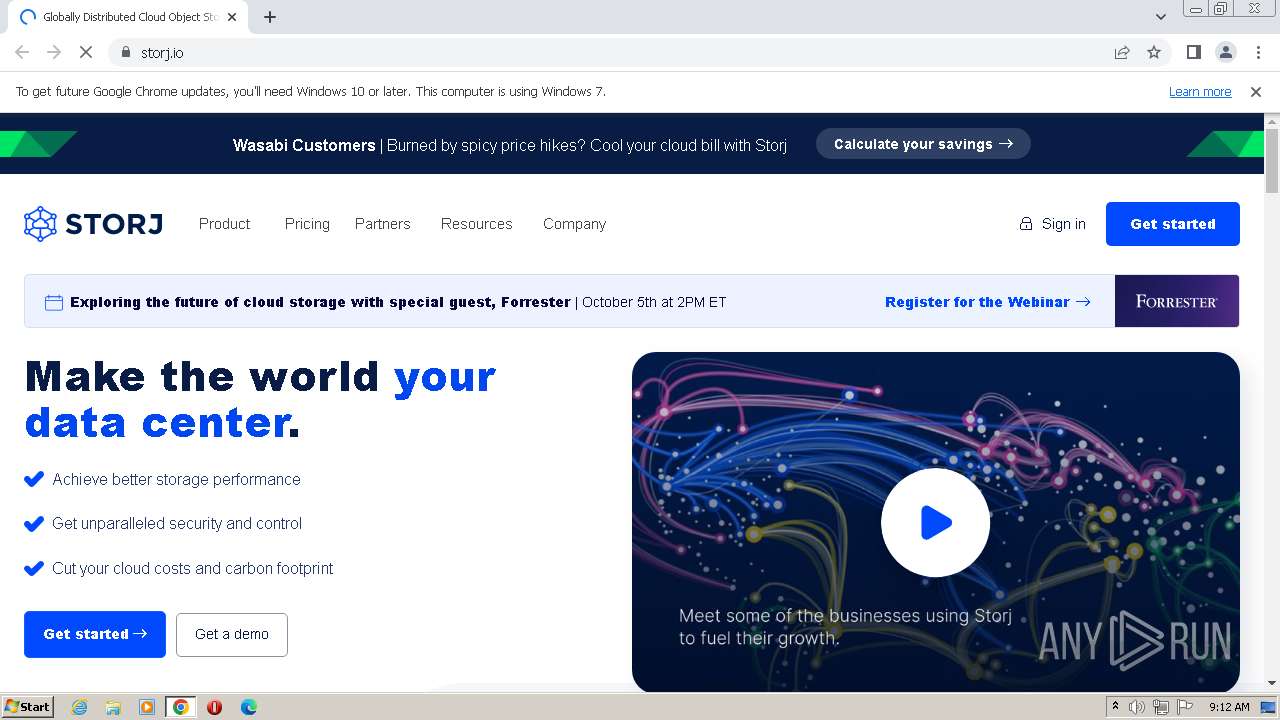The image size is (1280, 720).
Task: Open the share page icon in the address bar
Action: point(1122,52)
